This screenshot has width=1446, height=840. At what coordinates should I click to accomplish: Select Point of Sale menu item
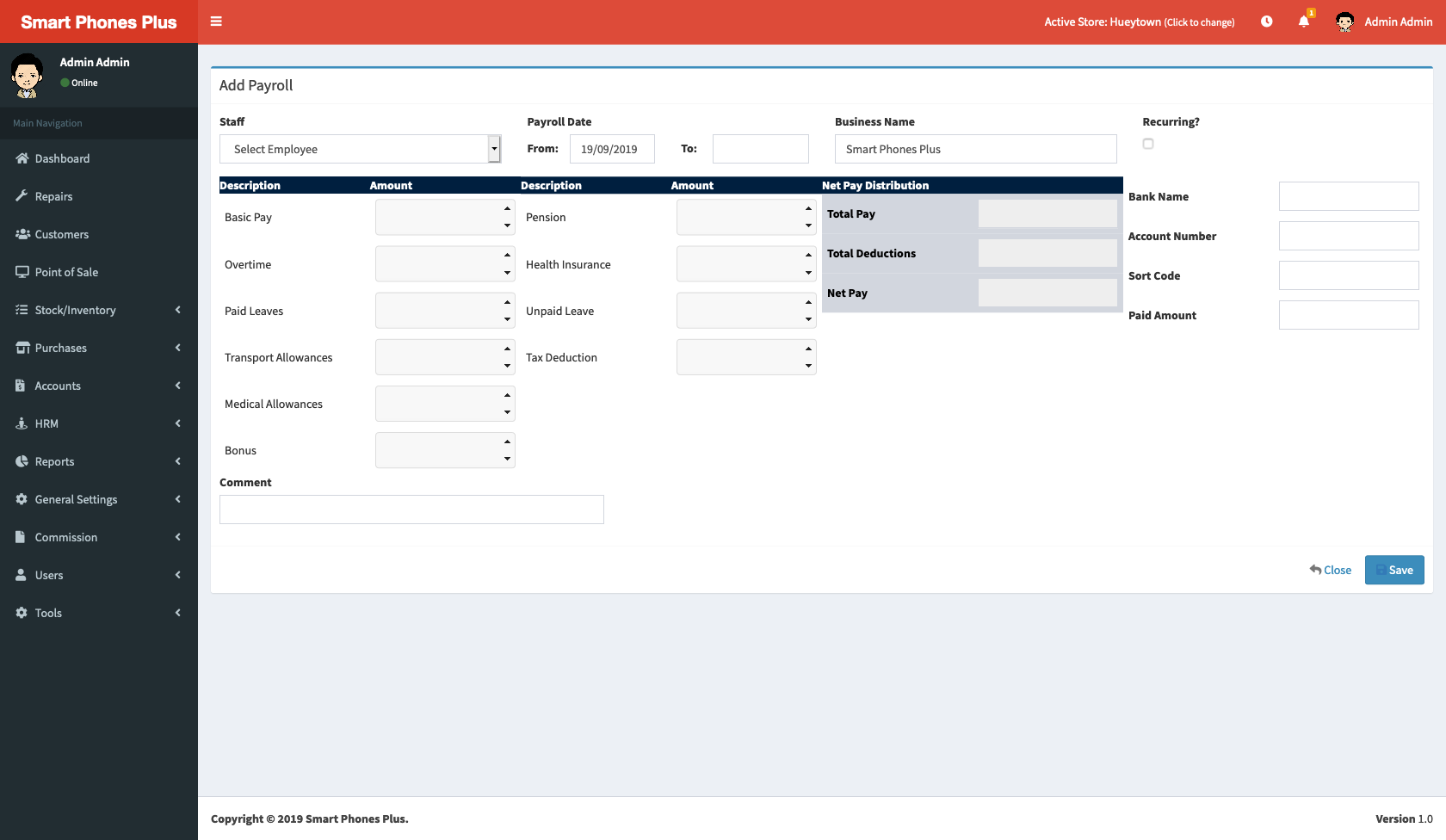point(99,272)
